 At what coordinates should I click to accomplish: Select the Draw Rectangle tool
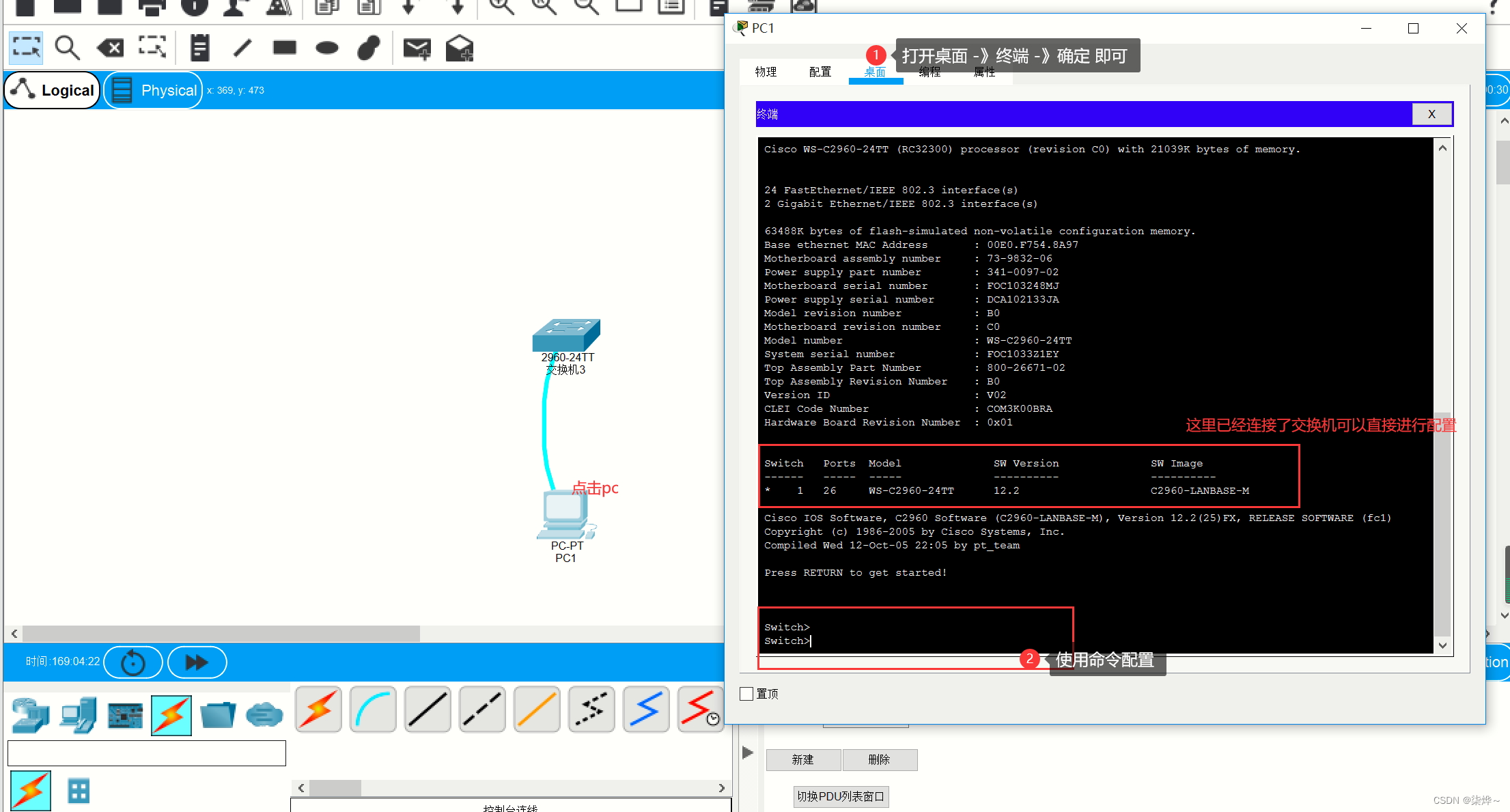[285, 48]
